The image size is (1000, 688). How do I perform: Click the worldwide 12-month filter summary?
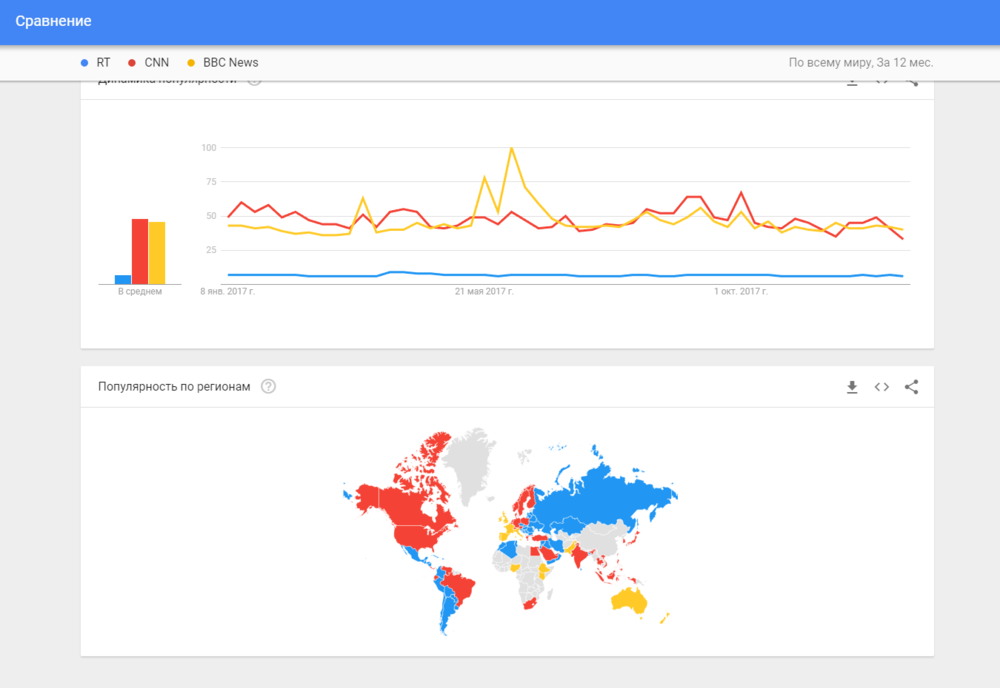[x=860, y=62]
